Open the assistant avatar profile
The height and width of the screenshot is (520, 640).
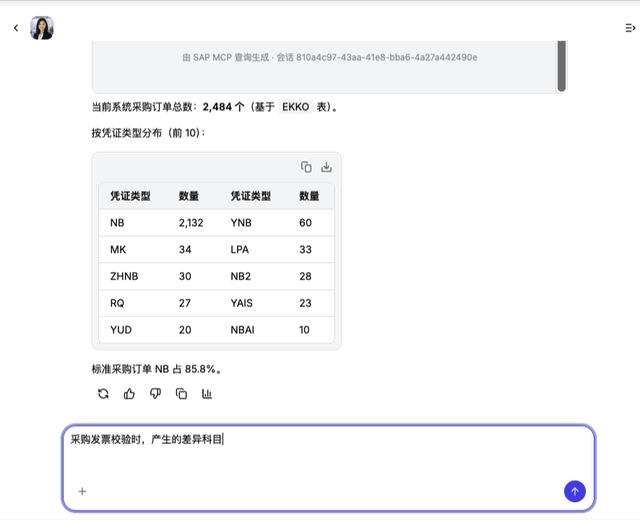[42, 28]
